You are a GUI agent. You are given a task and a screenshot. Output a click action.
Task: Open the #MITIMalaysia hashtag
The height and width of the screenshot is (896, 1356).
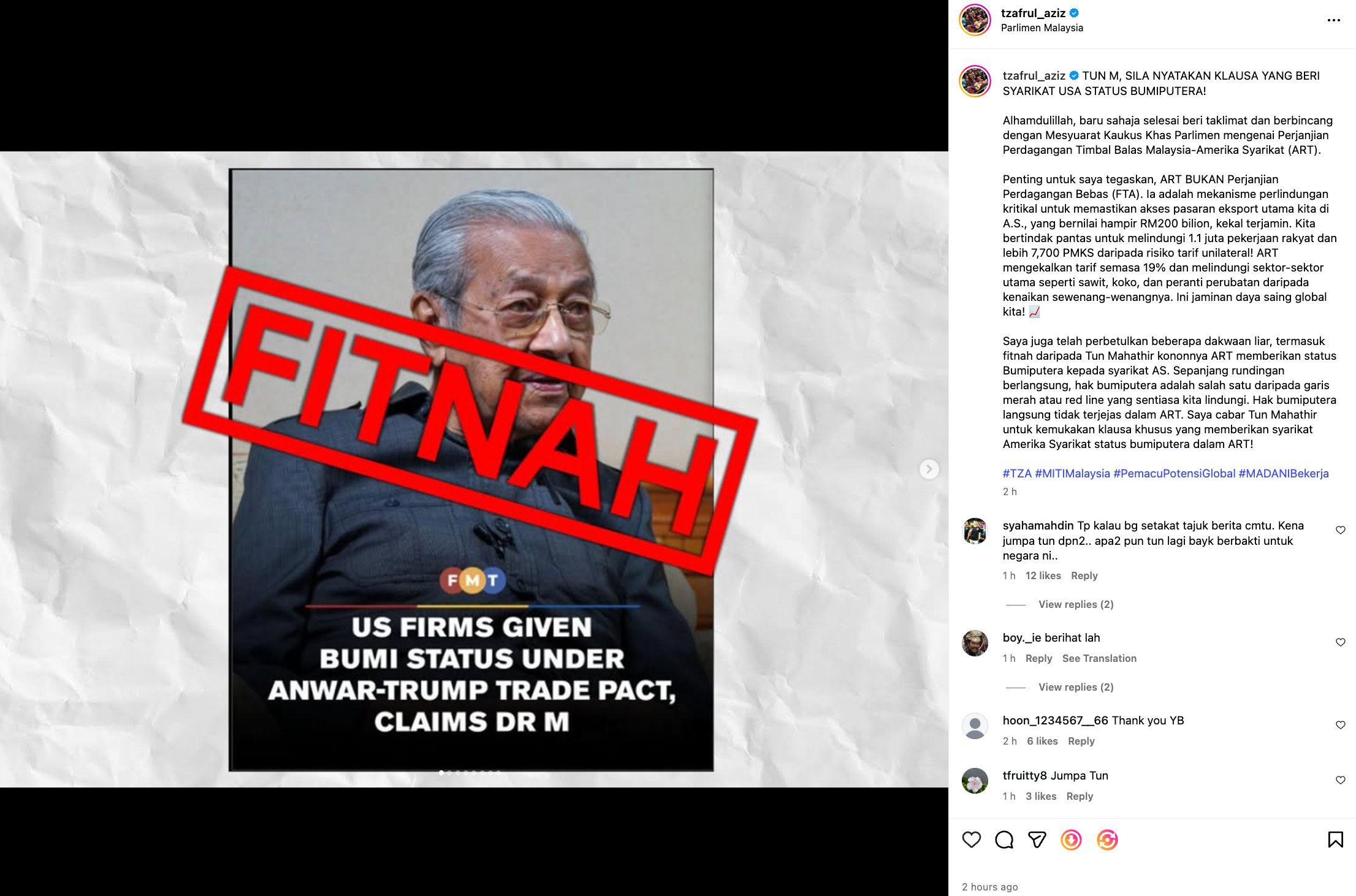pyautogui.click(x=1072, y=473)
